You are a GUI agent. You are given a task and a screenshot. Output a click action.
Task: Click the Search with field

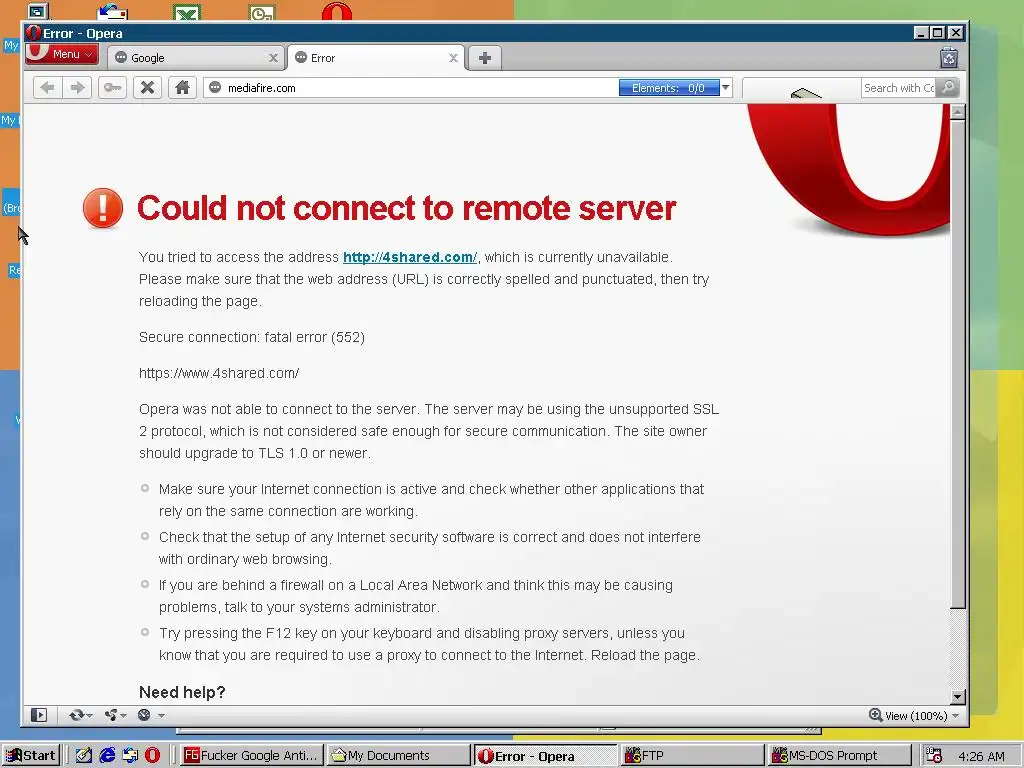click(x=899, y=88)
